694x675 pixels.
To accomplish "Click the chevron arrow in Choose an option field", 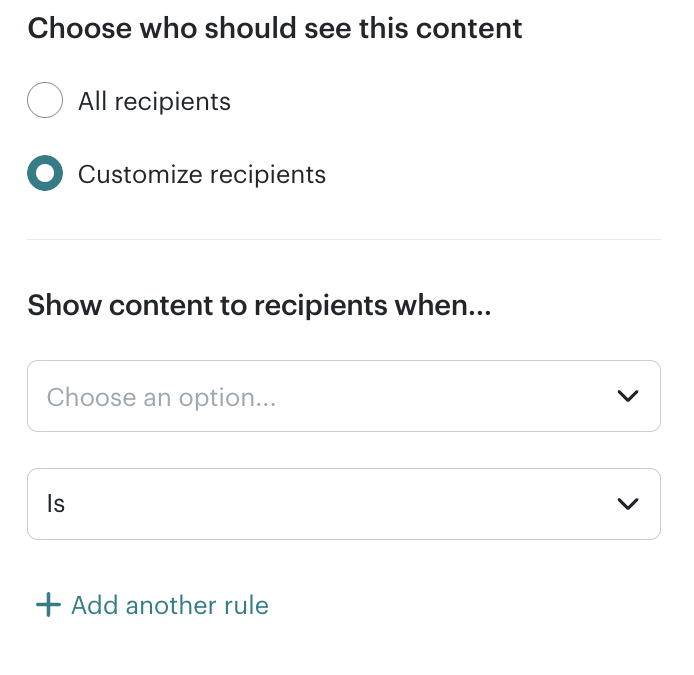I will point(628,396).
